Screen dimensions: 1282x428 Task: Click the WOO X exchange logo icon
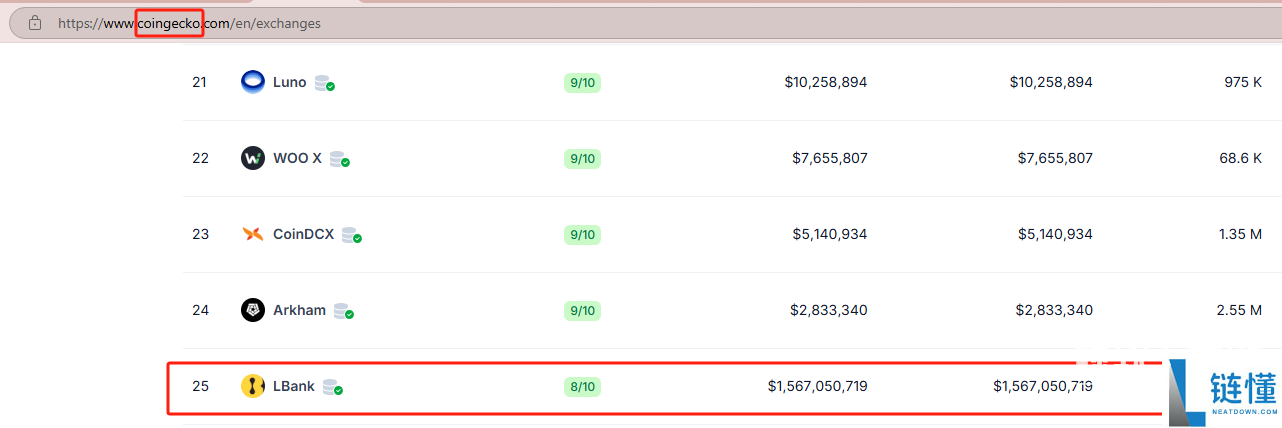[253, 158]
